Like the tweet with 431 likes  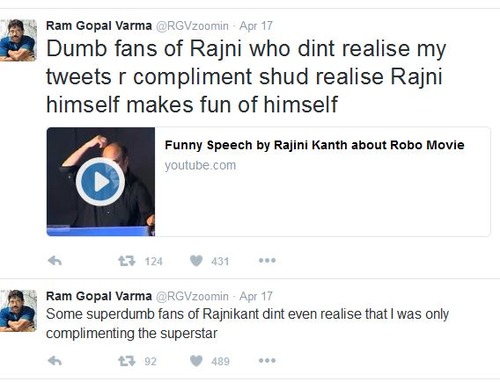196,261
